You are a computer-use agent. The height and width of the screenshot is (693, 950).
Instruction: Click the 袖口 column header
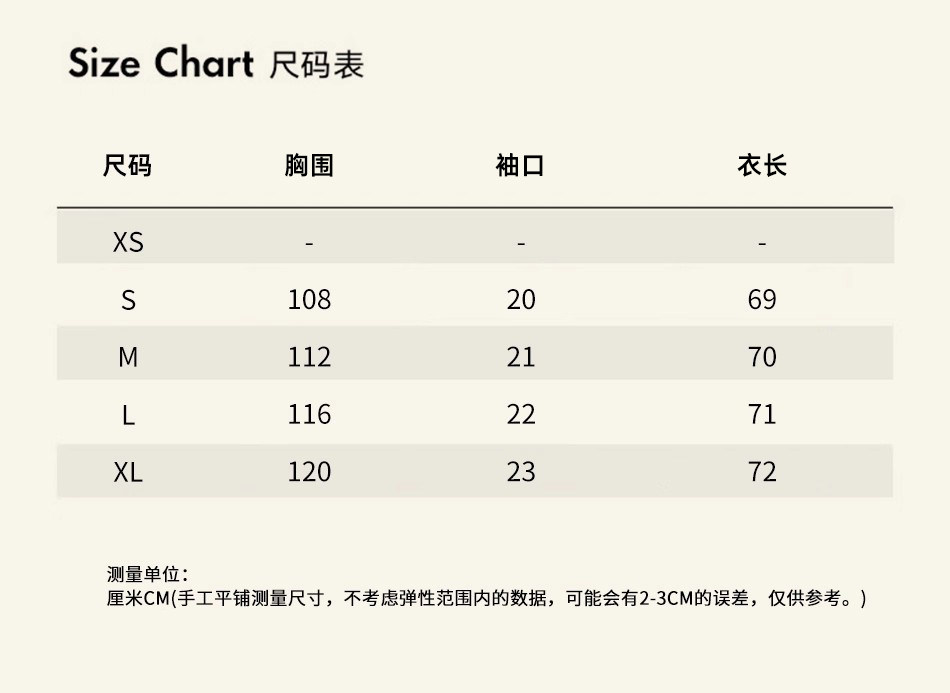[520, 166]
